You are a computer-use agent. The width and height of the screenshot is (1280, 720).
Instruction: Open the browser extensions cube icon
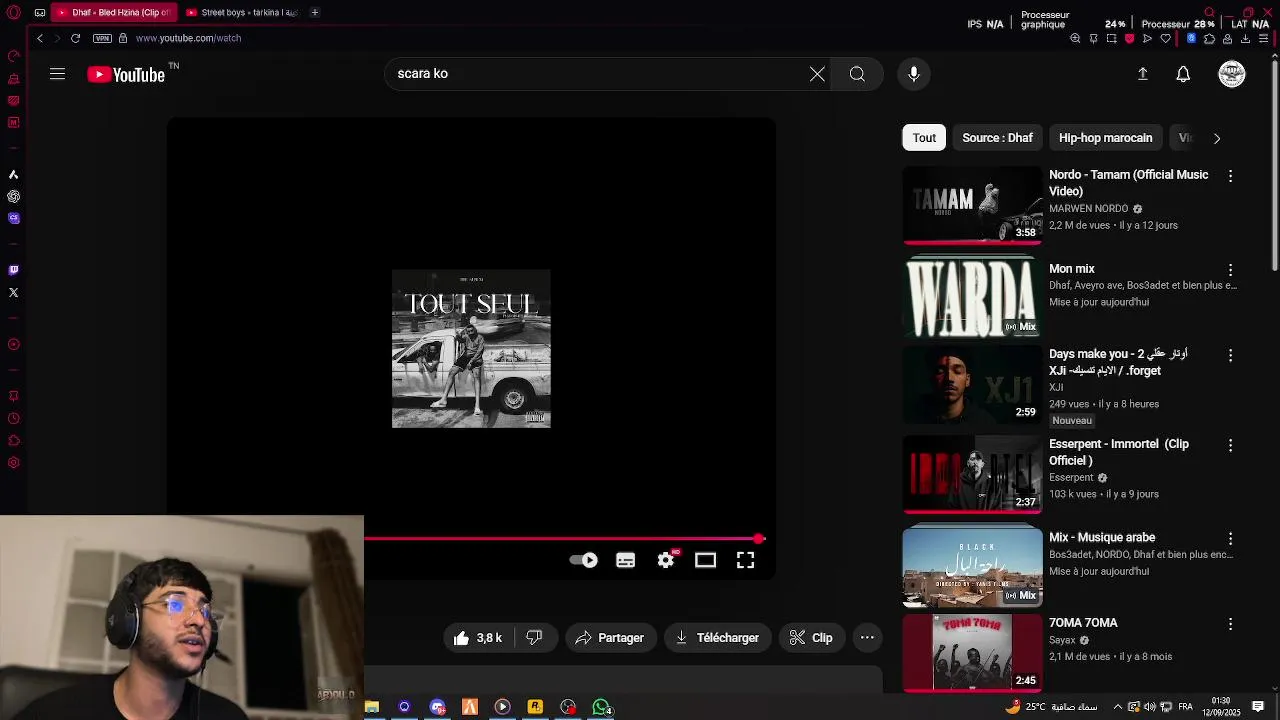pos(1209,39)
